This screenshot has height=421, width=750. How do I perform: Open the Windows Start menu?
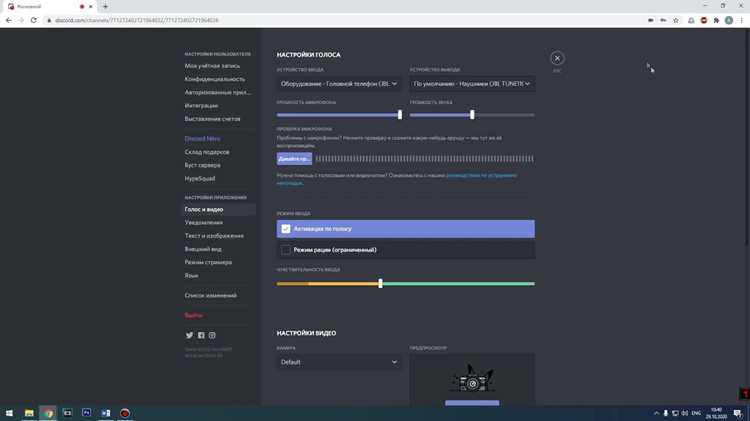[x=9, y=413]
